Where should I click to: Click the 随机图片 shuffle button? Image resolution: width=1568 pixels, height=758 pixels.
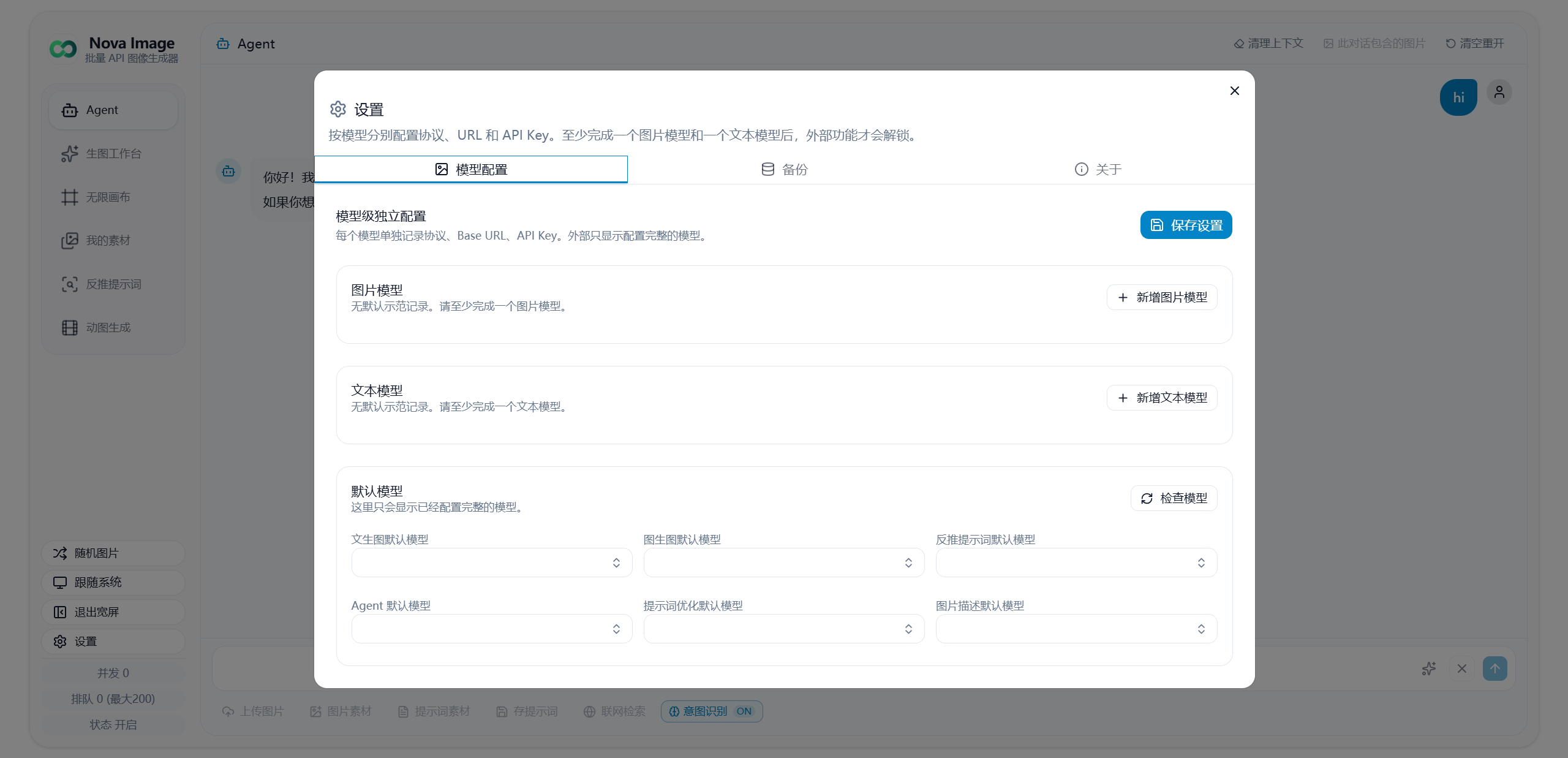[x=113, y=553]
